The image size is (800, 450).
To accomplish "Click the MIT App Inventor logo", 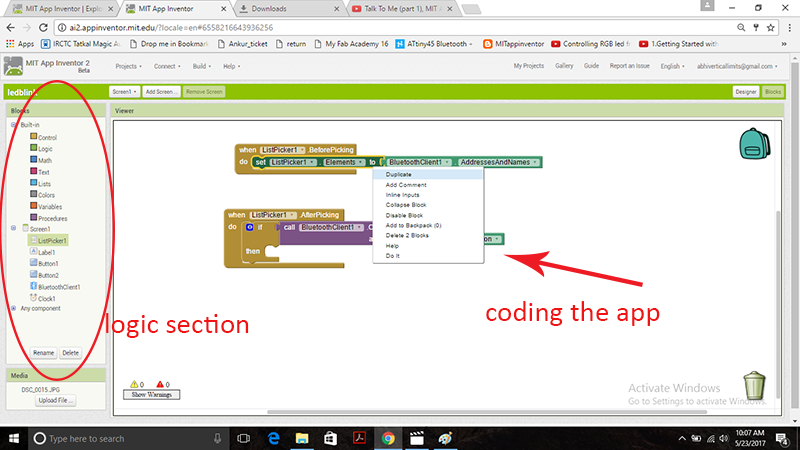I will (x=13, y=66).
